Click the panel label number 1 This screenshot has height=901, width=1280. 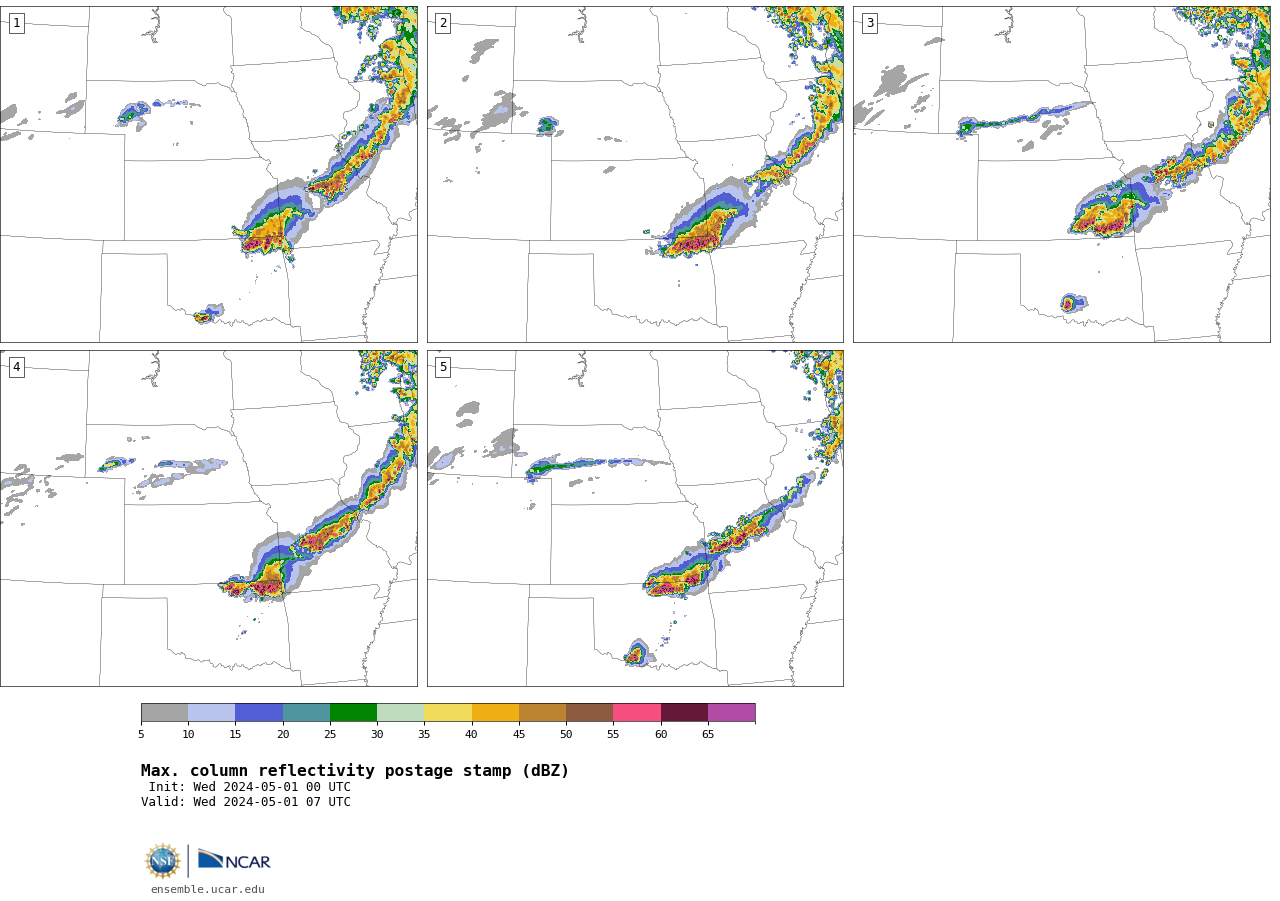pyautogui.click(x=16, y=23)
